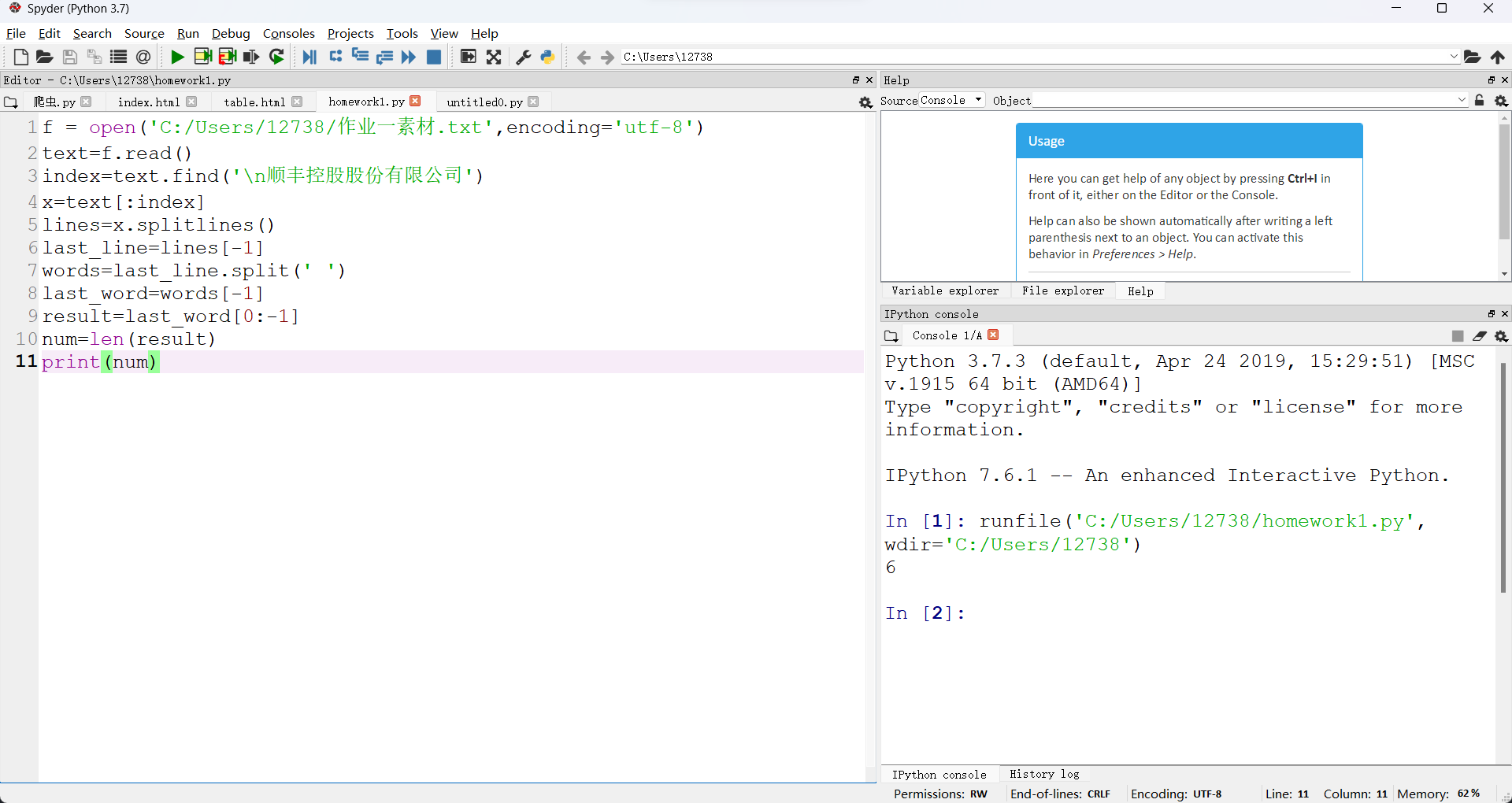1512x803 pixels.
Task: Close the homework1.py tab
Action: pyautogui.click(x=416, y=101)
